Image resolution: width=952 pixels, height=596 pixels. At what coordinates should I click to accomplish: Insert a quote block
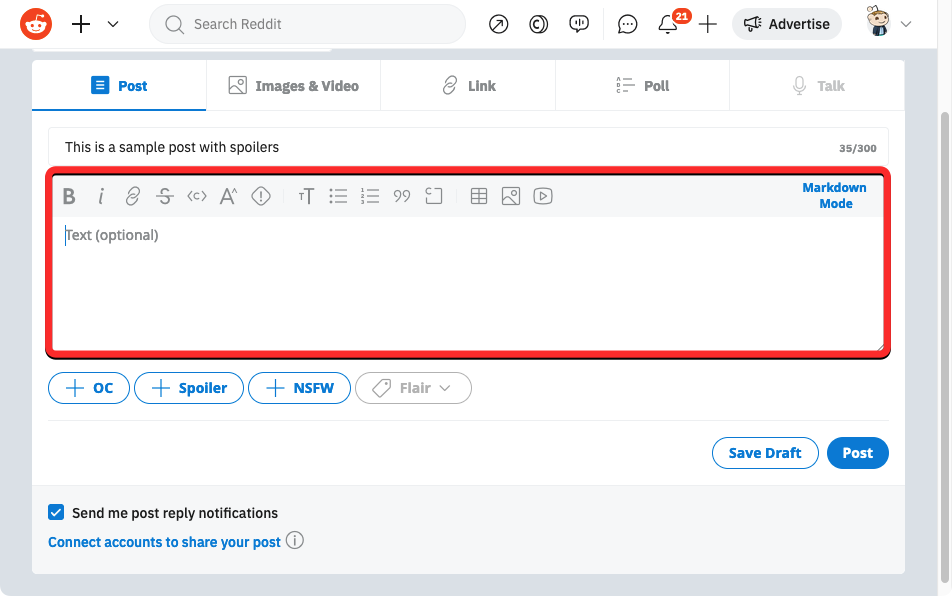point(402,197)
